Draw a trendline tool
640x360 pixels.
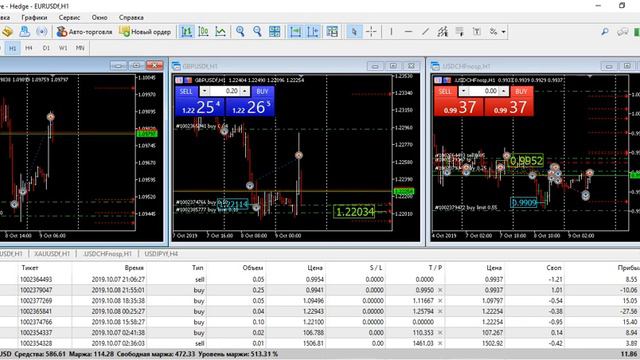tap(425, 32)
